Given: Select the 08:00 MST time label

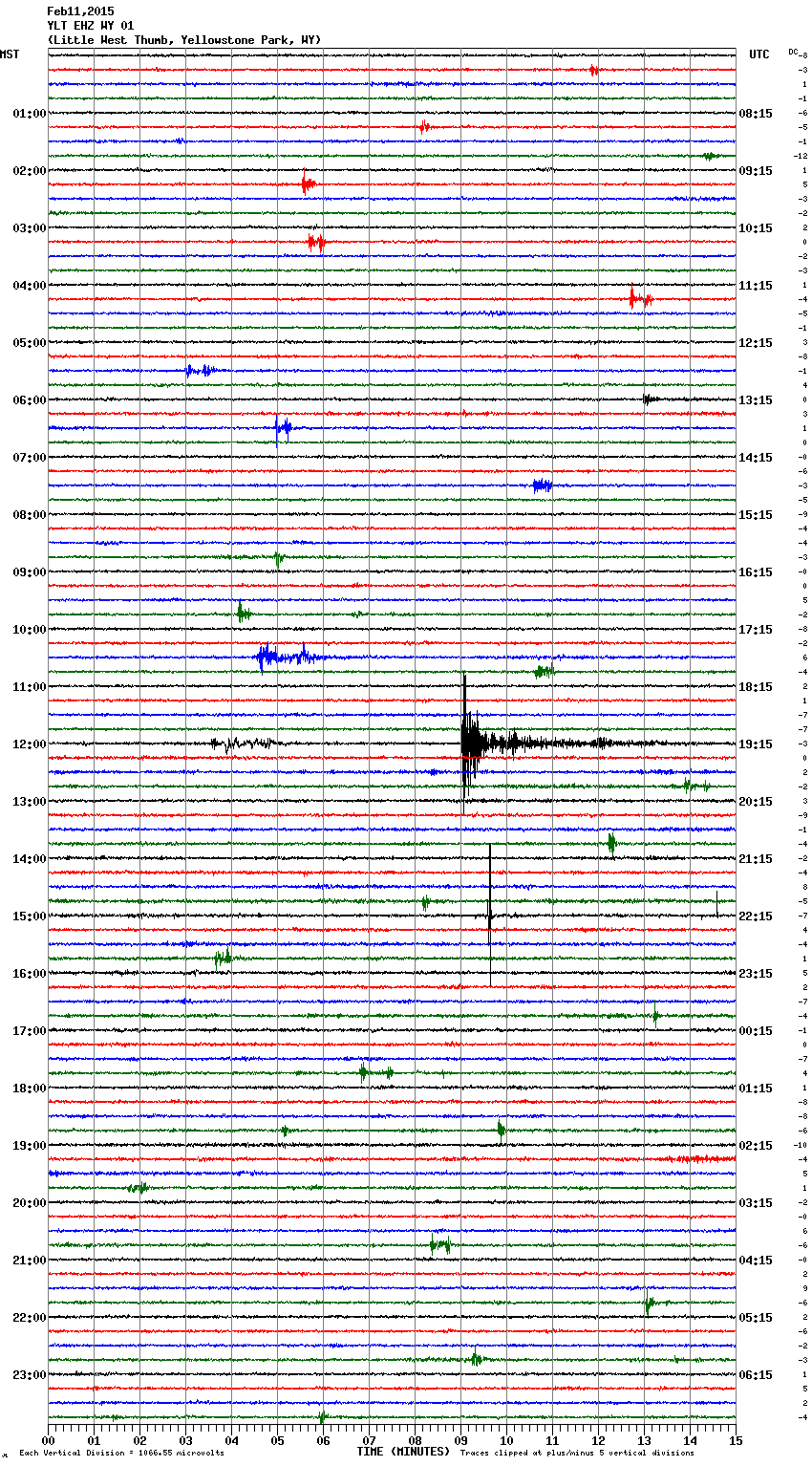Looking at the screenshot, I should tap(30, 515).
